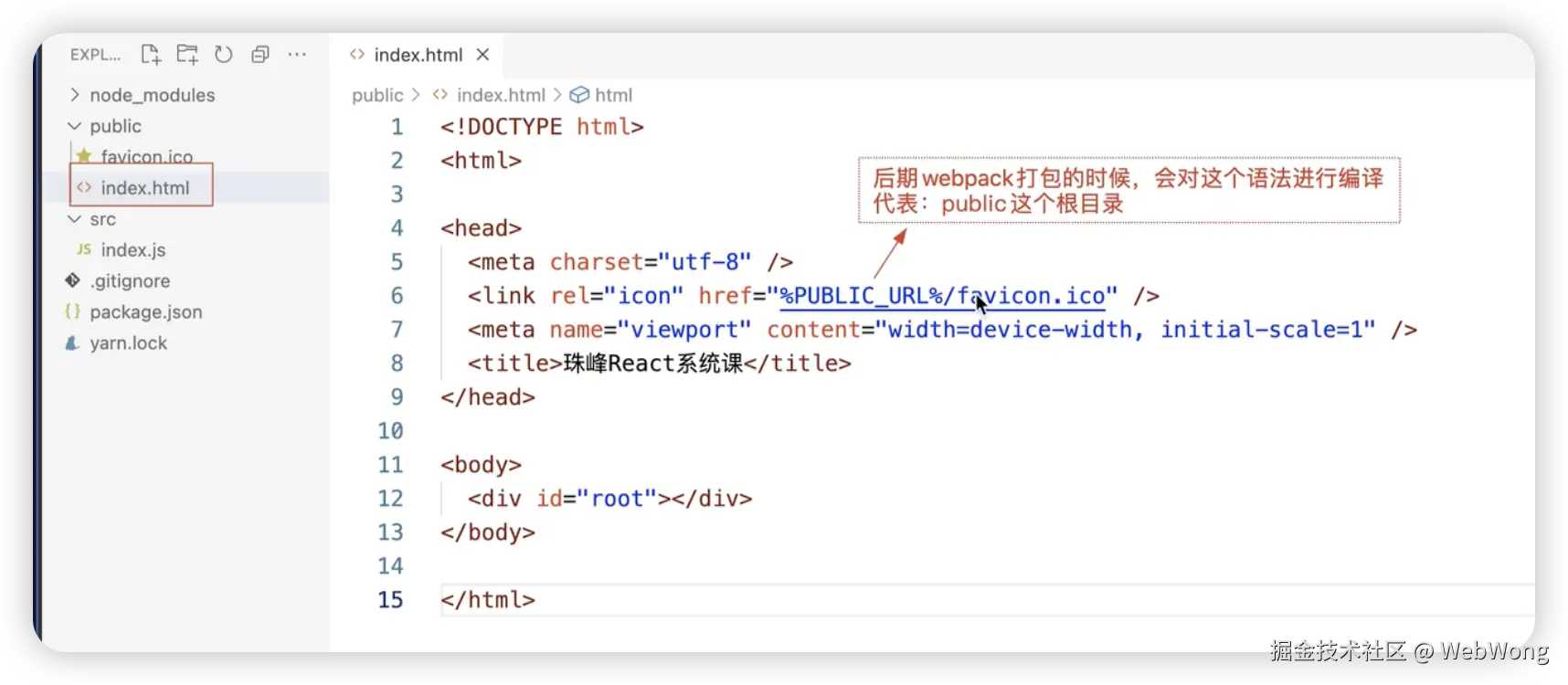
Task: Click the New File icon in Explorer
Action: coord(151,55)
